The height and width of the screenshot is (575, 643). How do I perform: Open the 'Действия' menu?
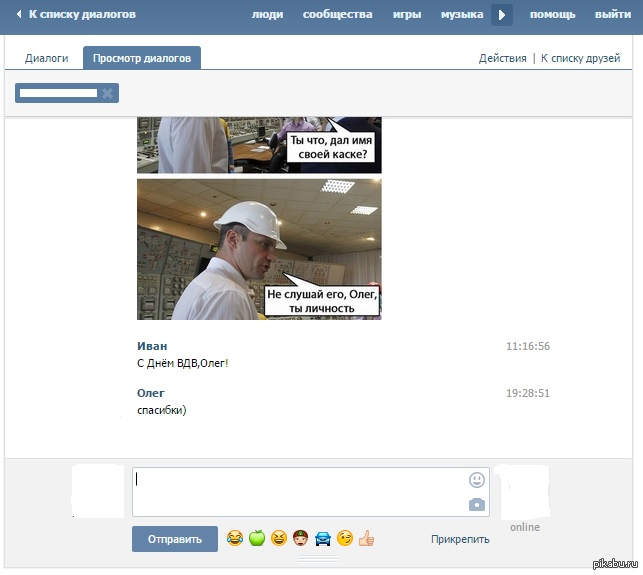[502, 58]
